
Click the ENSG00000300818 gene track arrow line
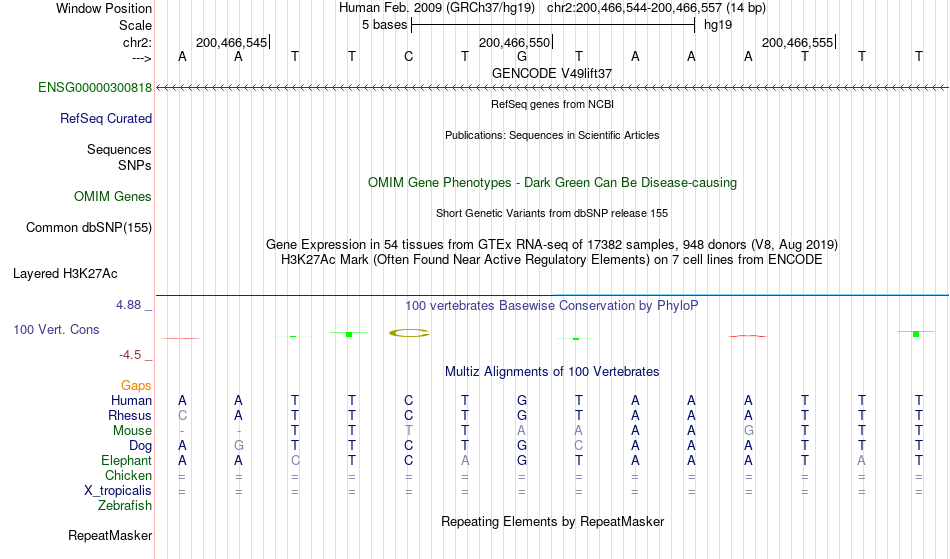tap(552, 88)
